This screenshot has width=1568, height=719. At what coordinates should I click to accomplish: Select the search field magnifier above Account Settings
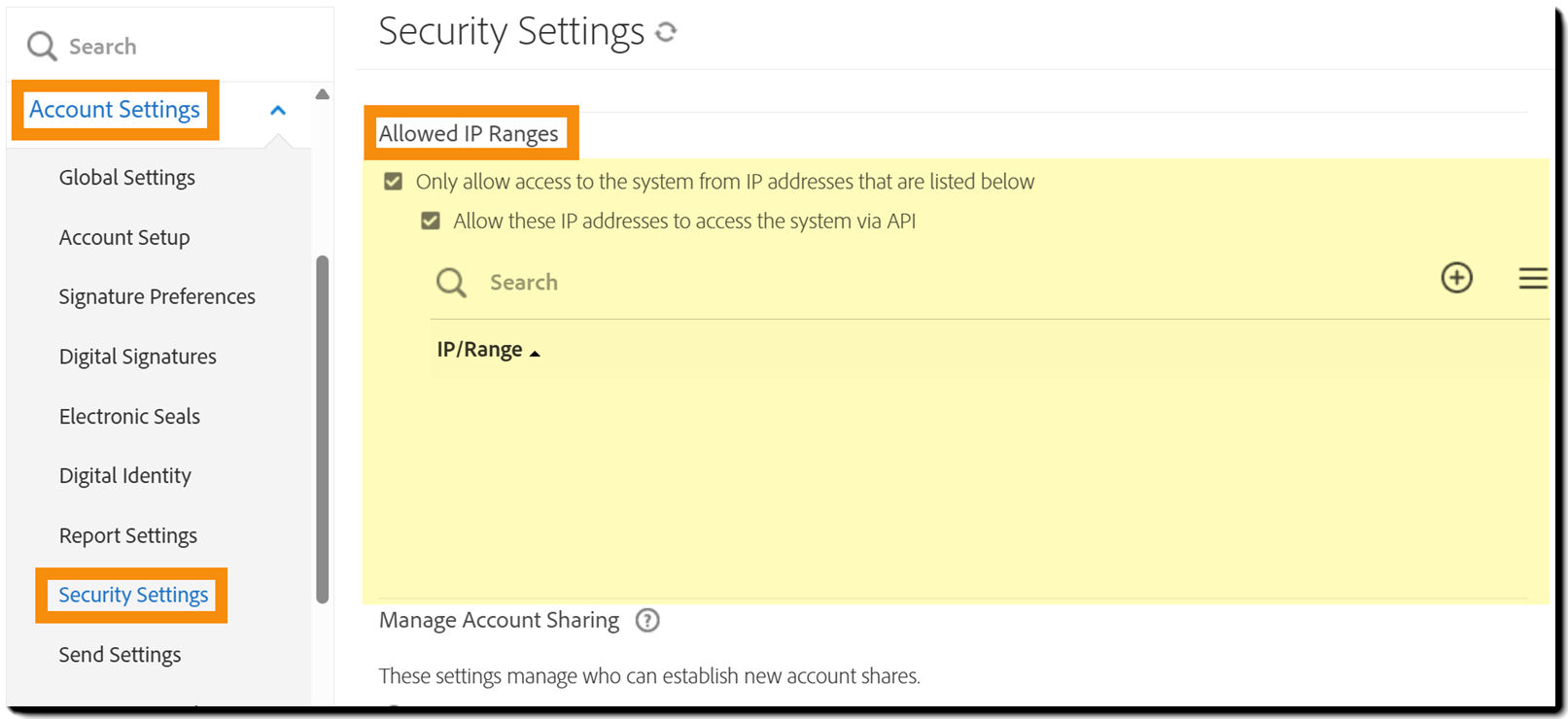pos(40,46)
